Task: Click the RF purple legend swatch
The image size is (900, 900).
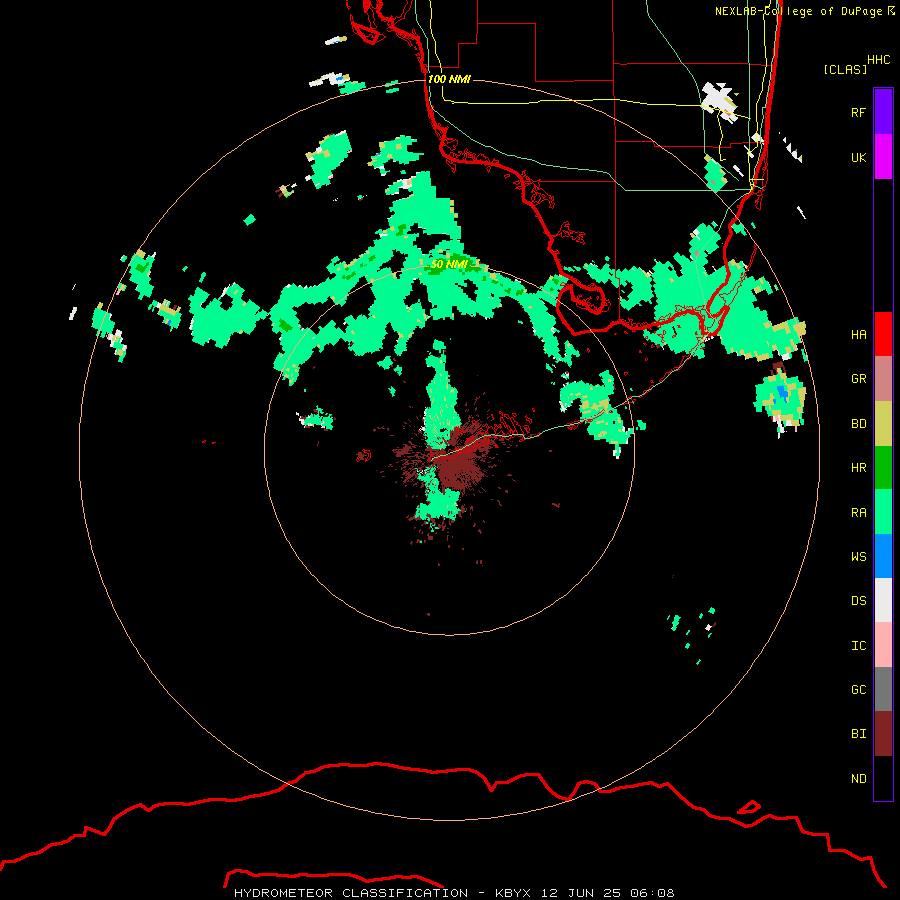Action: point(883,112)
